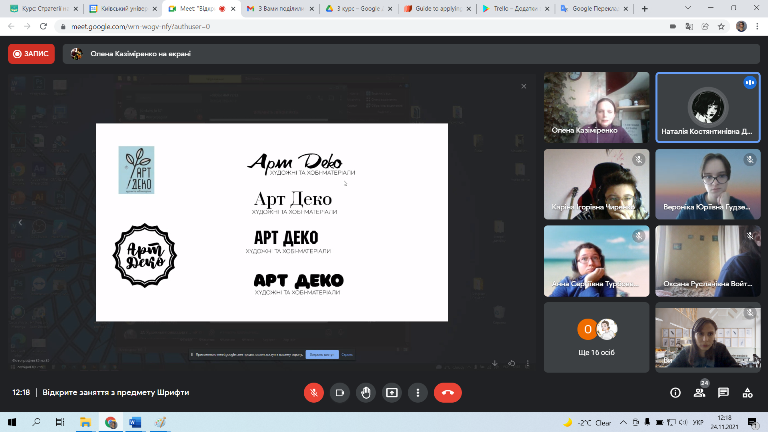Open Task View on the taskbar
Screen dimensions: 768x432
60,422
